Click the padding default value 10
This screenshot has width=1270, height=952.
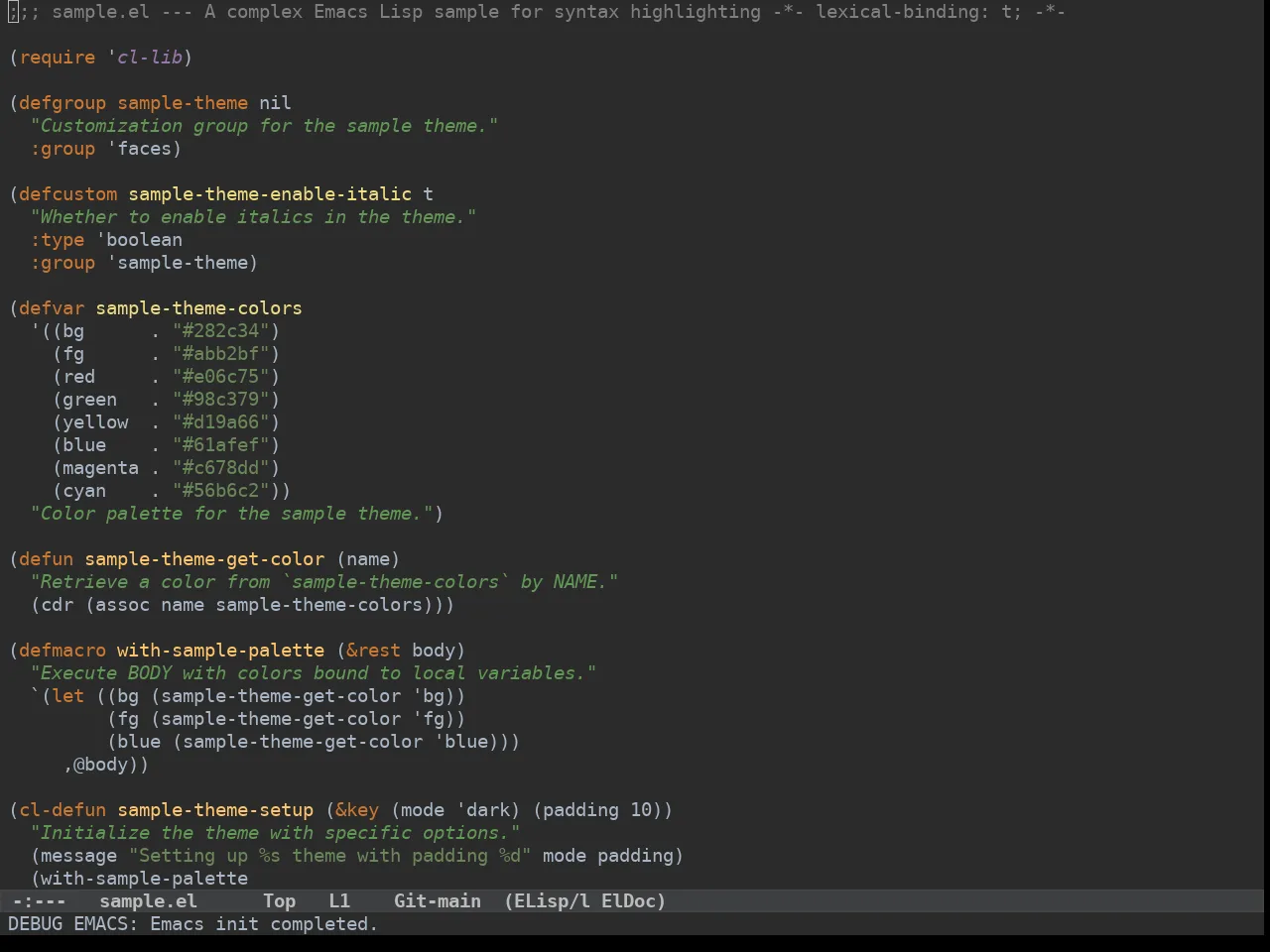(641, 810)
